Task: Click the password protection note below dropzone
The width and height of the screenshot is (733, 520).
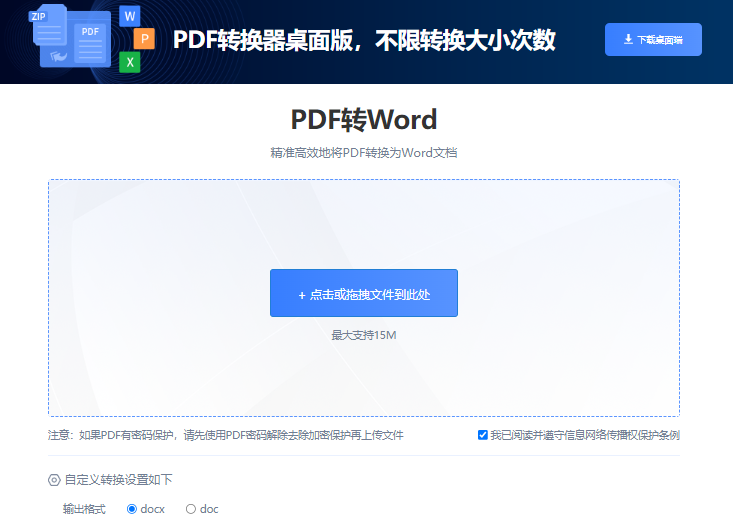Action: pyautogui.click(x=226, y=435)
